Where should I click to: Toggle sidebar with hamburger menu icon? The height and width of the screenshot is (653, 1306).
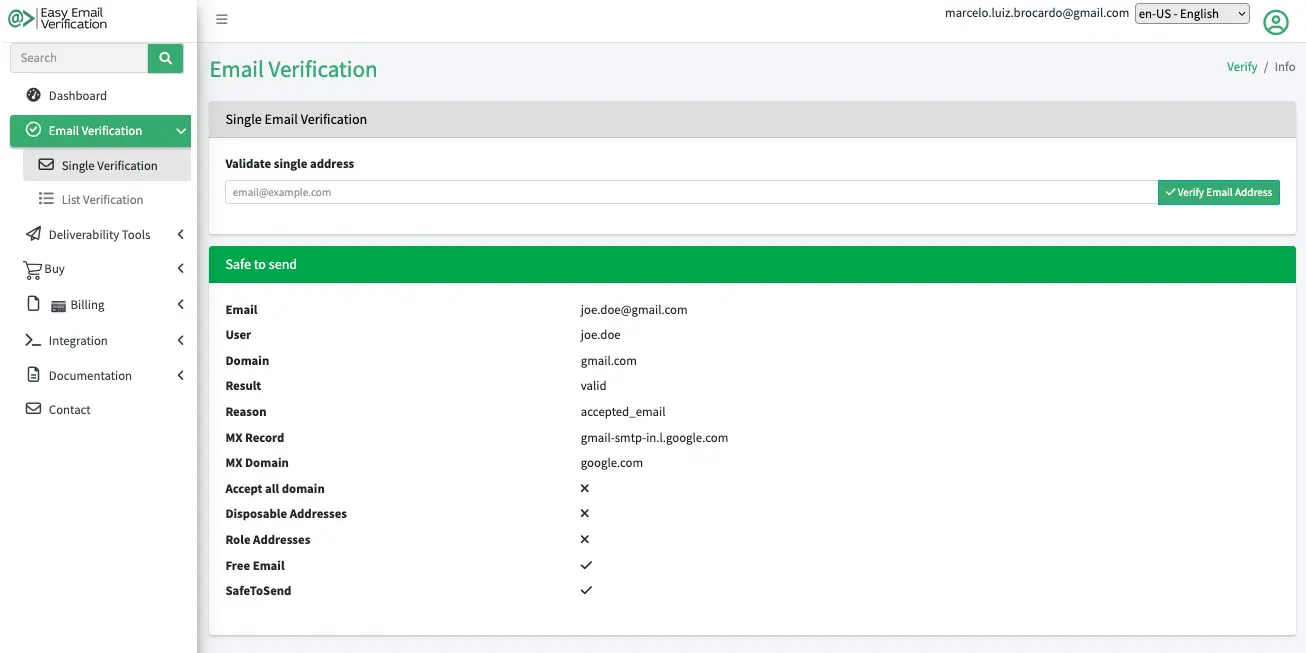[222, 19]
